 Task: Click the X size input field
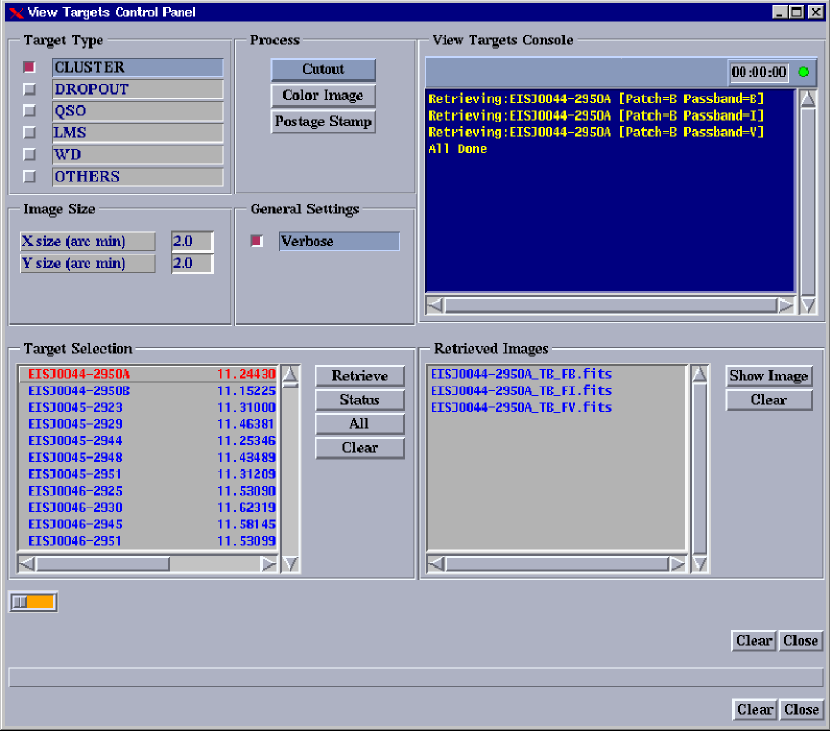click(192, 242)
